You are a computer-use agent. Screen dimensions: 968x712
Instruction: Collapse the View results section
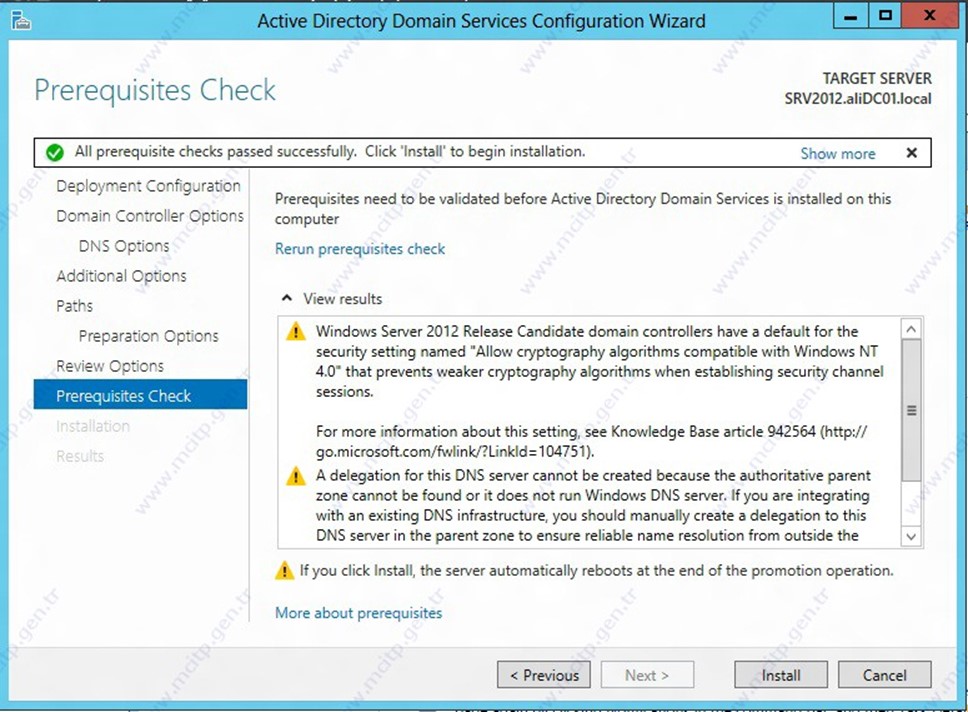pos(286,298)
